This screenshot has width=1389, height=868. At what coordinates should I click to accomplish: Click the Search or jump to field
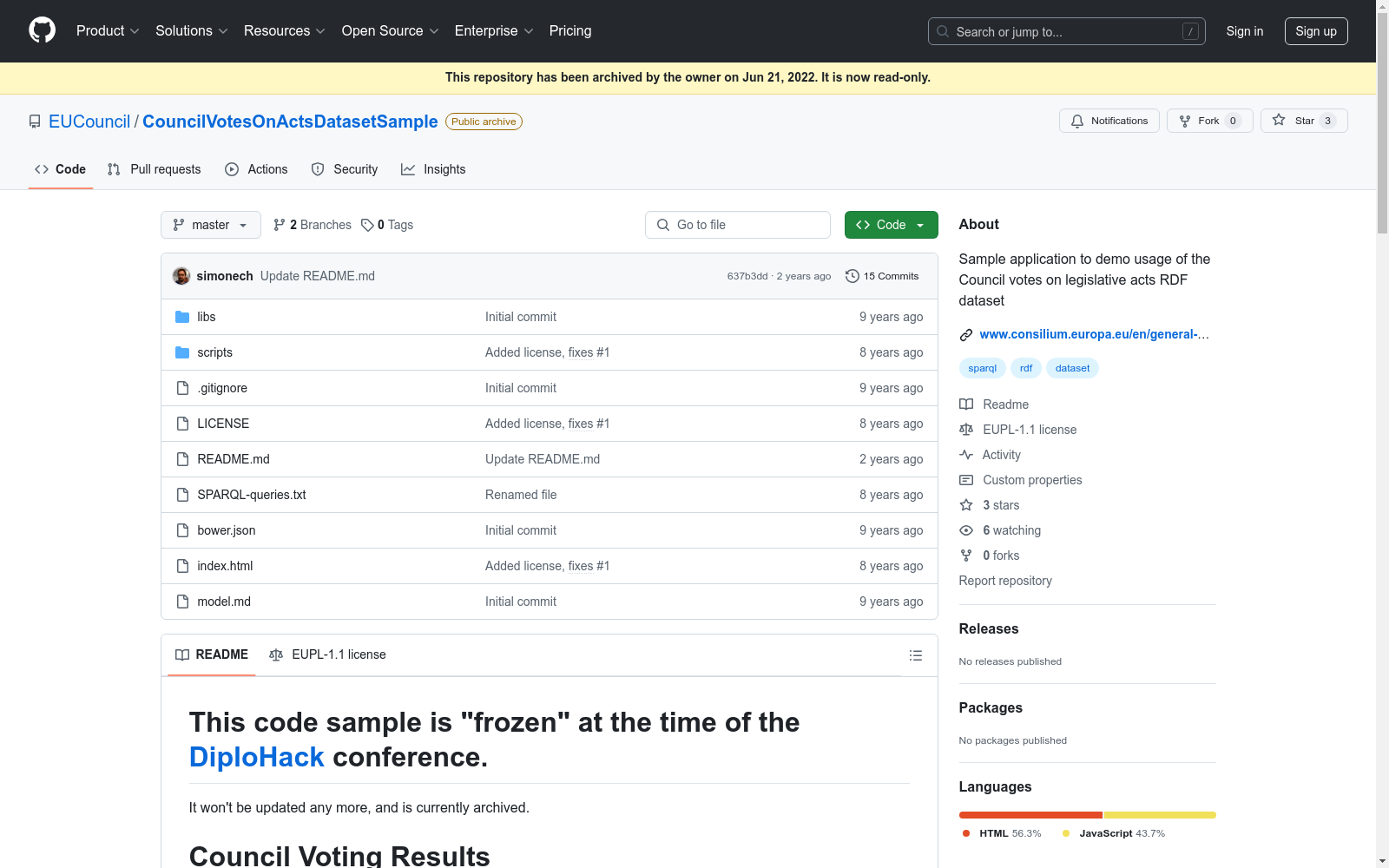[1067, 31]
